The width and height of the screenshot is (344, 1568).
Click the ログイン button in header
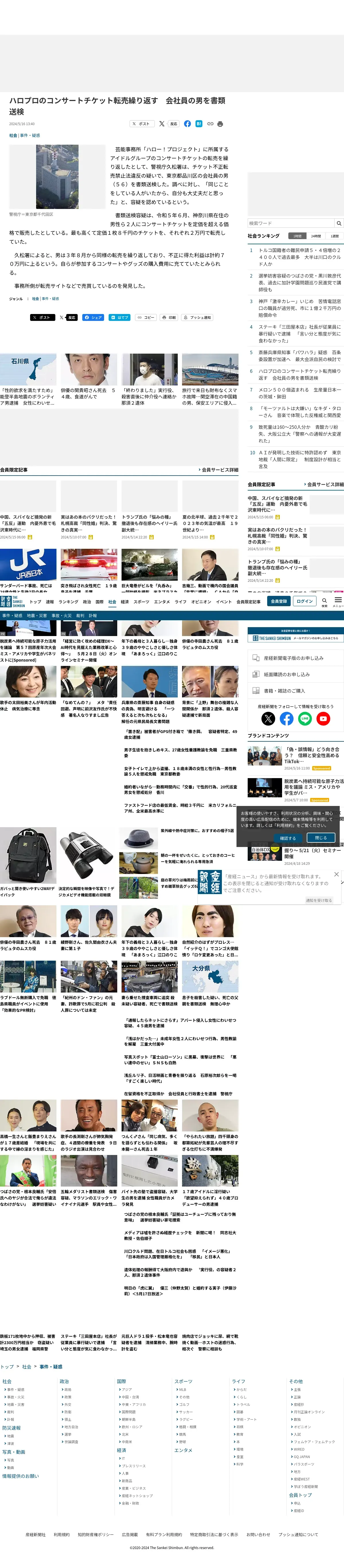(x=304, y=601)
